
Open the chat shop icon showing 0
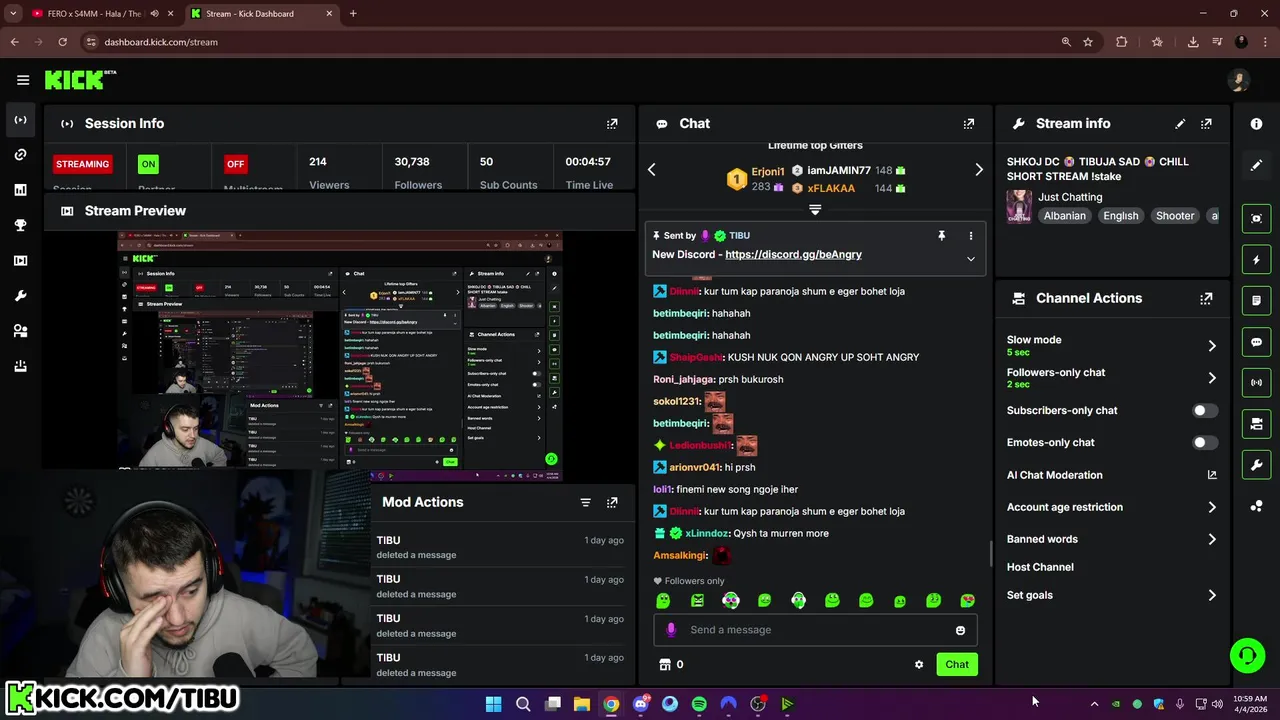click(671, 664)
